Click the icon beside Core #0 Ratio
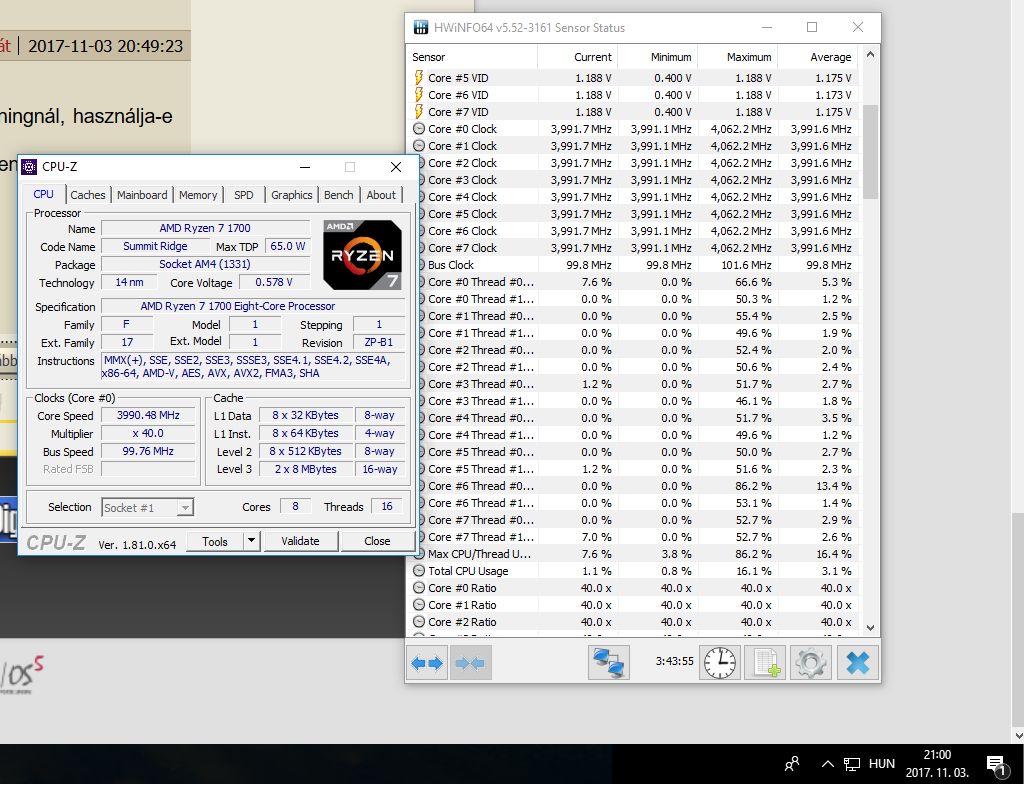Screen dimensions: 1024x791 [419, 587]
